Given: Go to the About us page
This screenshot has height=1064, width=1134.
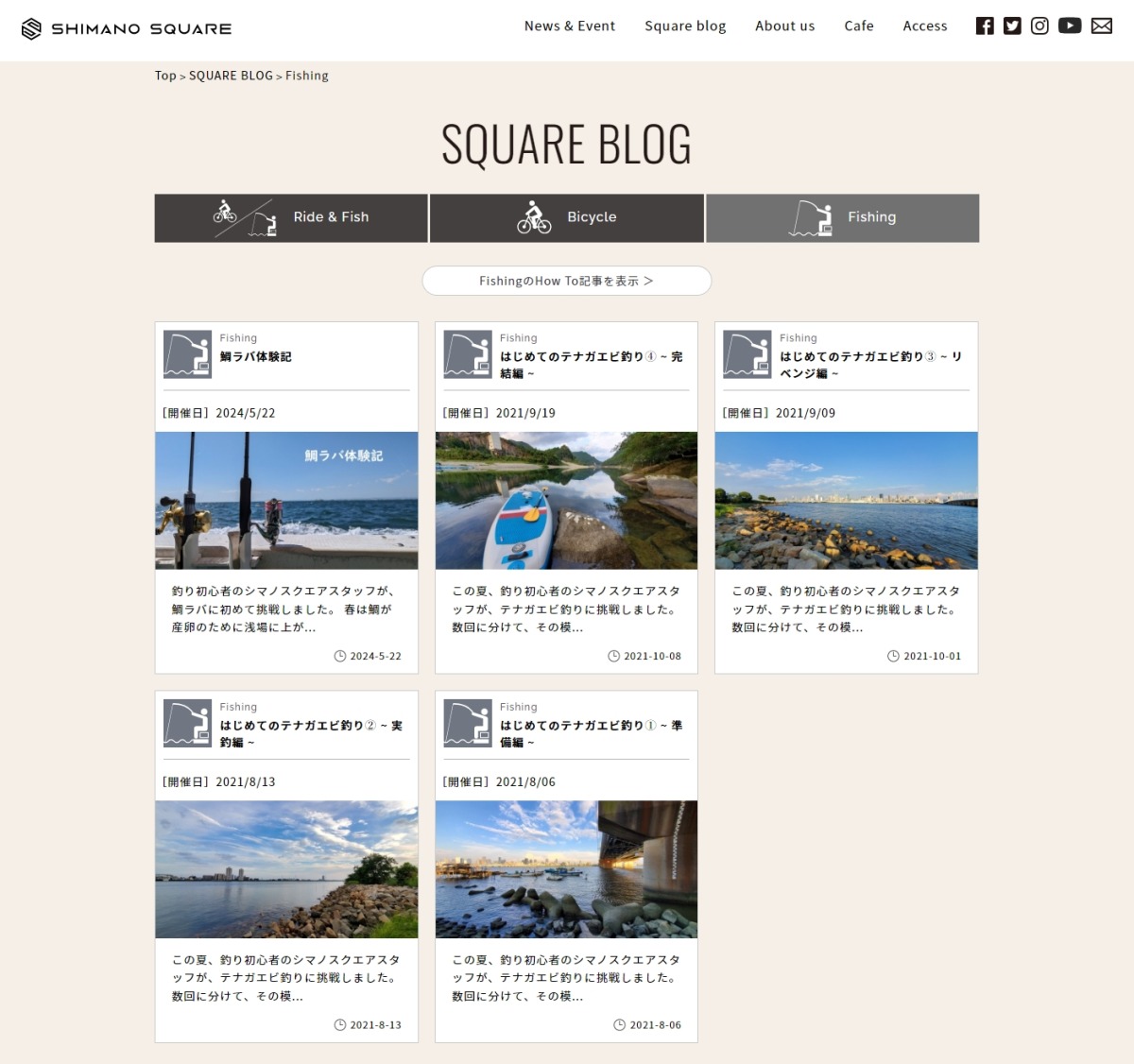Looking at the screenshot, I should [x=784, y=26].
